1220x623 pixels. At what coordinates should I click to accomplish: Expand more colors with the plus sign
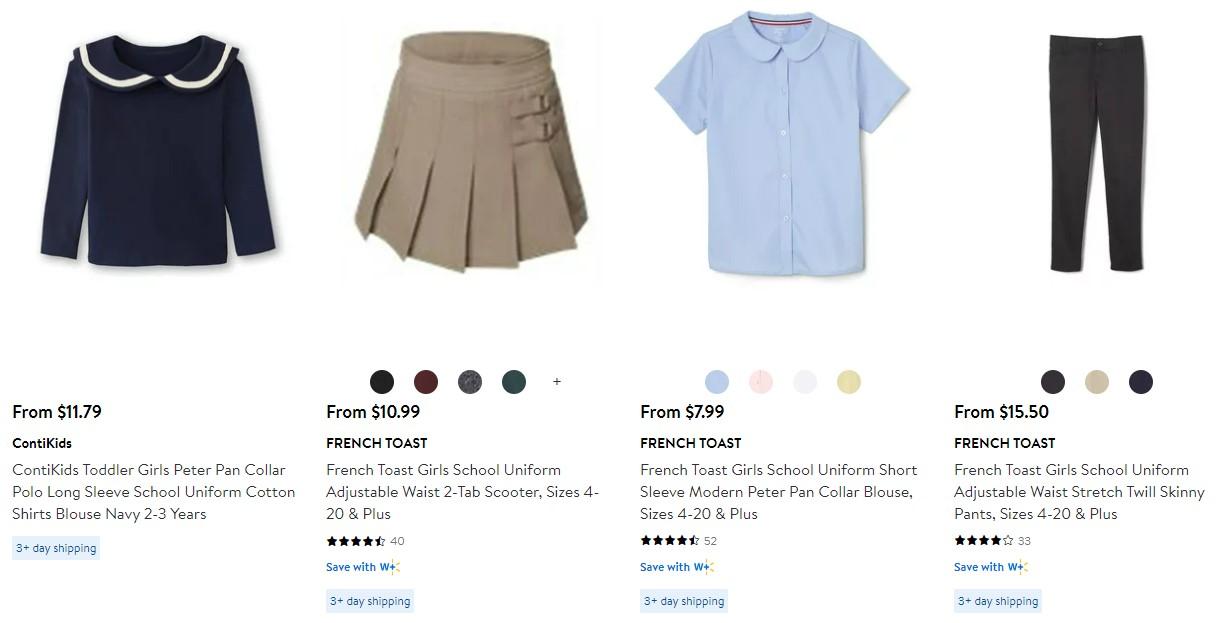[x=557, y=382]
